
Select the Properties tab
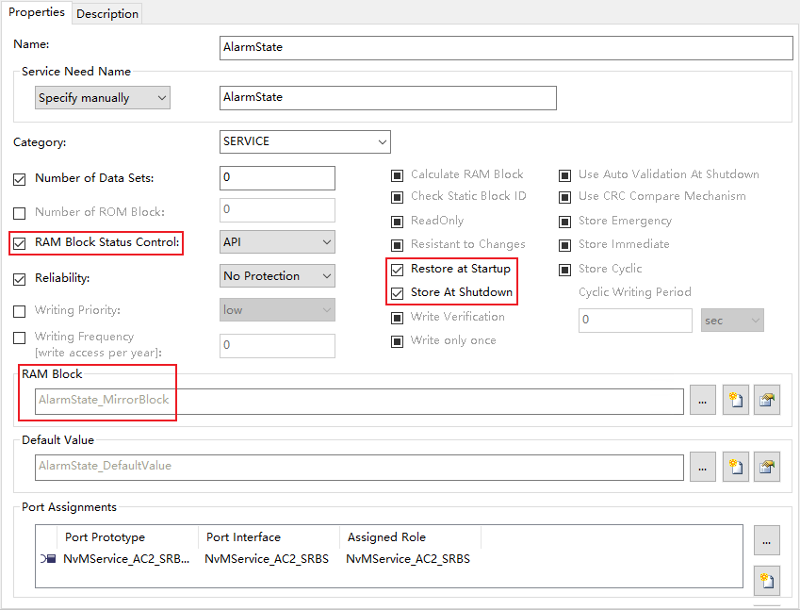coord(36,13)
